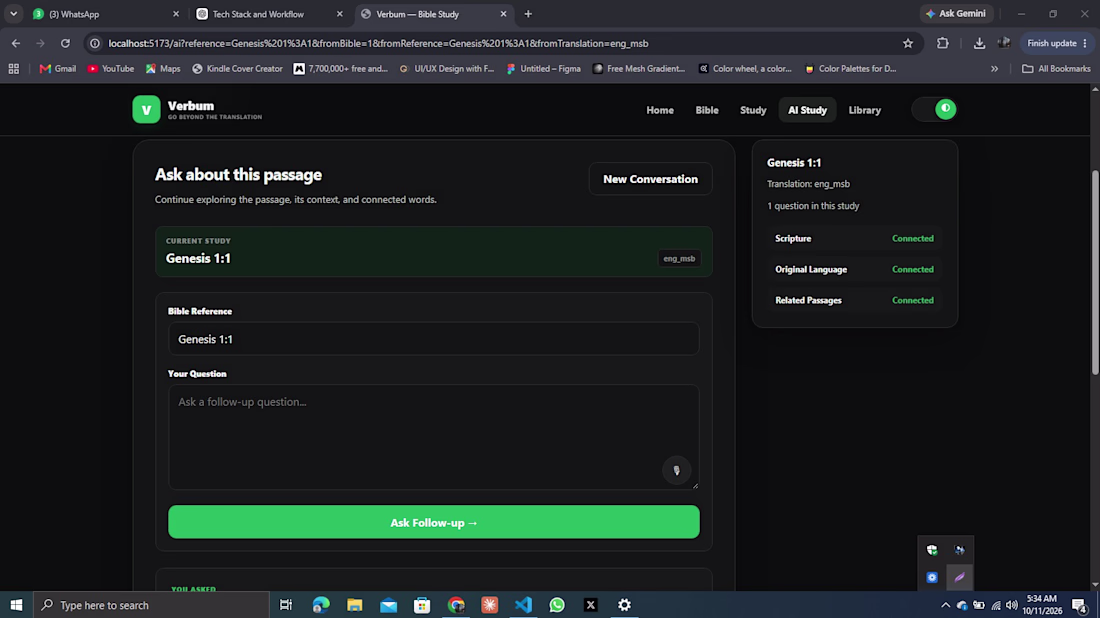Click the Ask Gemini button

coord(955,13)
